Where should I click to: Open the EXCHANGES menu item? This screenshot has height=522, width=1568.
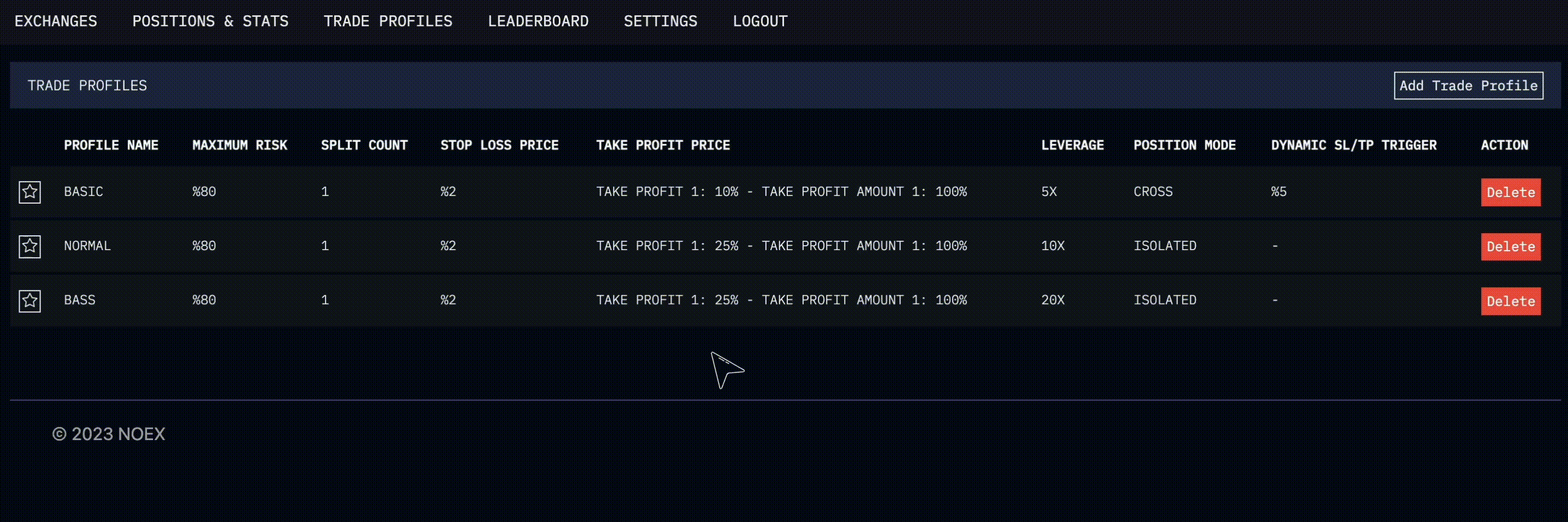click(x=56, y=21)
